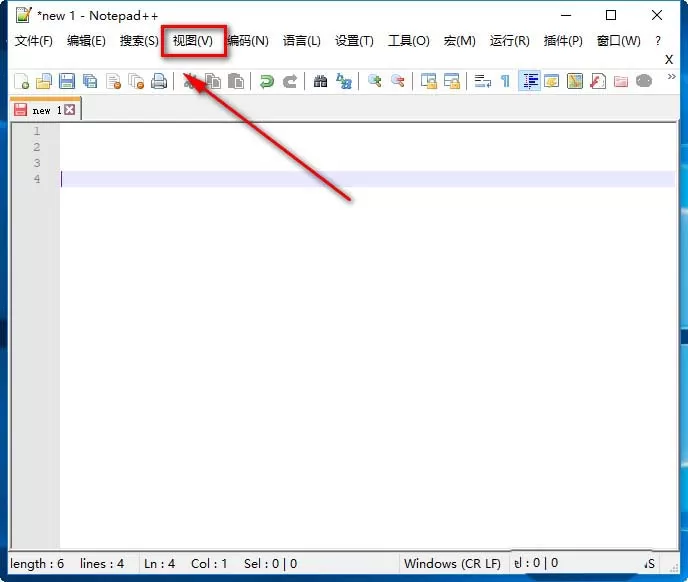Click the Sel : 0 | 0 status entry
Screen dimensions: 688x582
[x=270, y=564]
